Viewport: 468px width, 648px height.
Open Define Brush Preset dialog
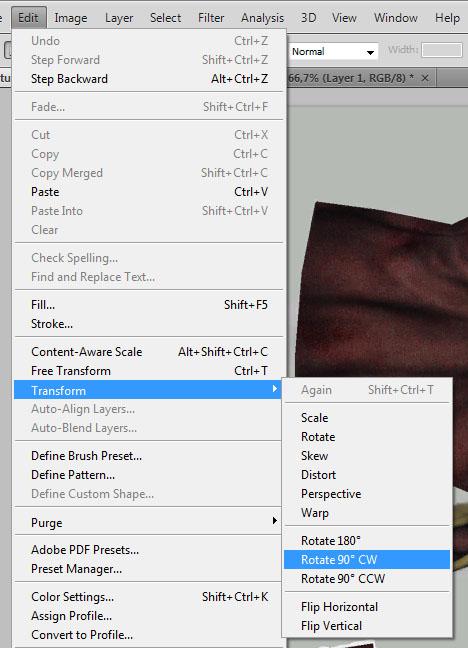pyautogui.click(x=148, y=456)
